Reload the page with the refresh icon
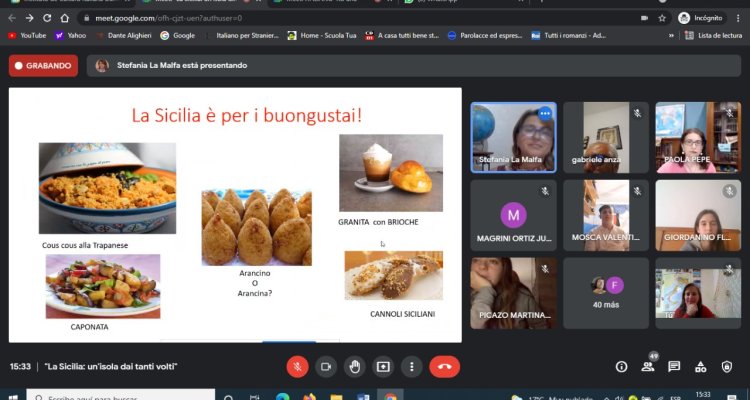Screen dimensions: 750x400 [47, 18]
